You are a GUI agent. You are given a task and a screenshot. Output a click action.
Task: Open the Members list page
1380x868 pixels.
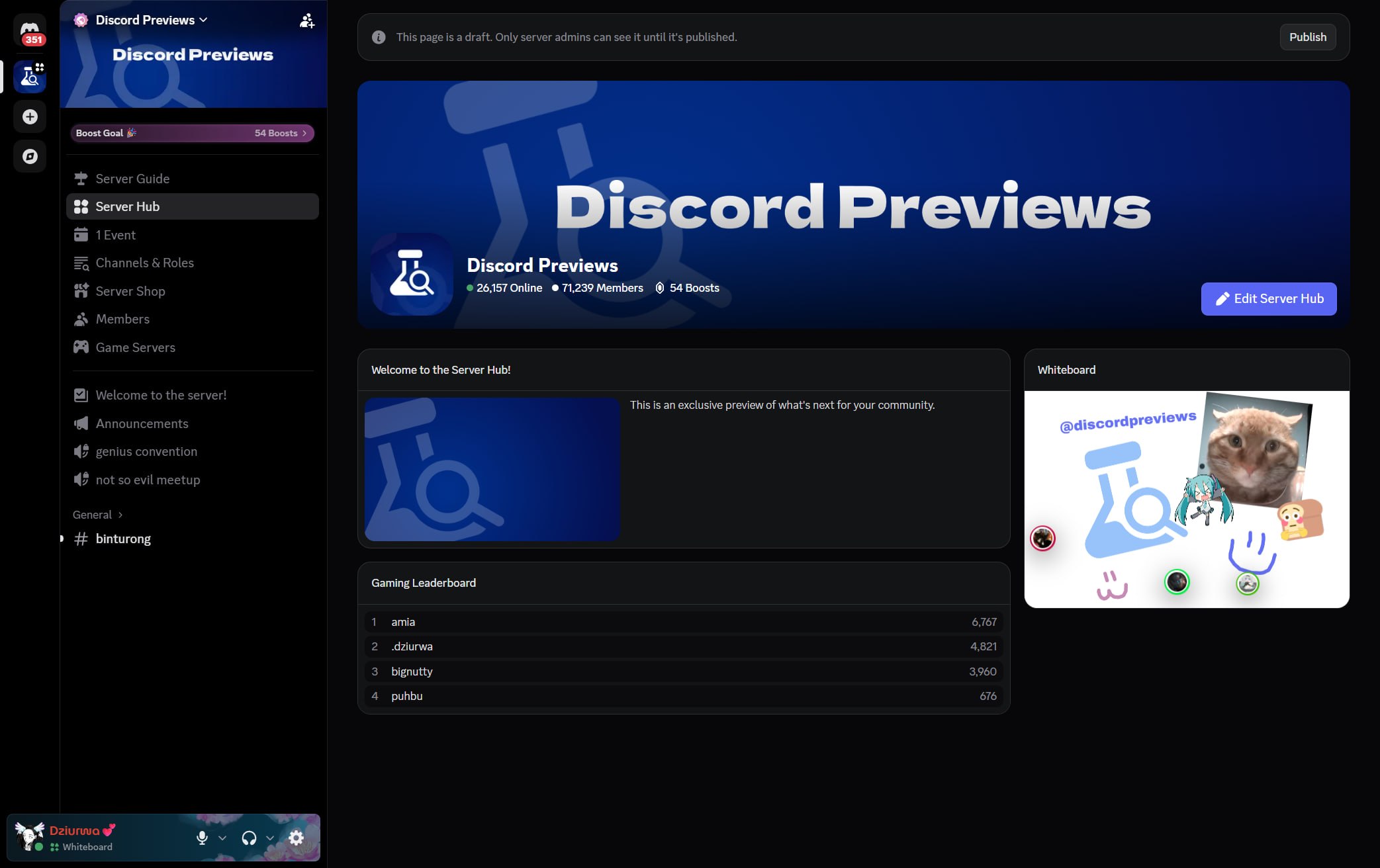(x=192, y=319)
